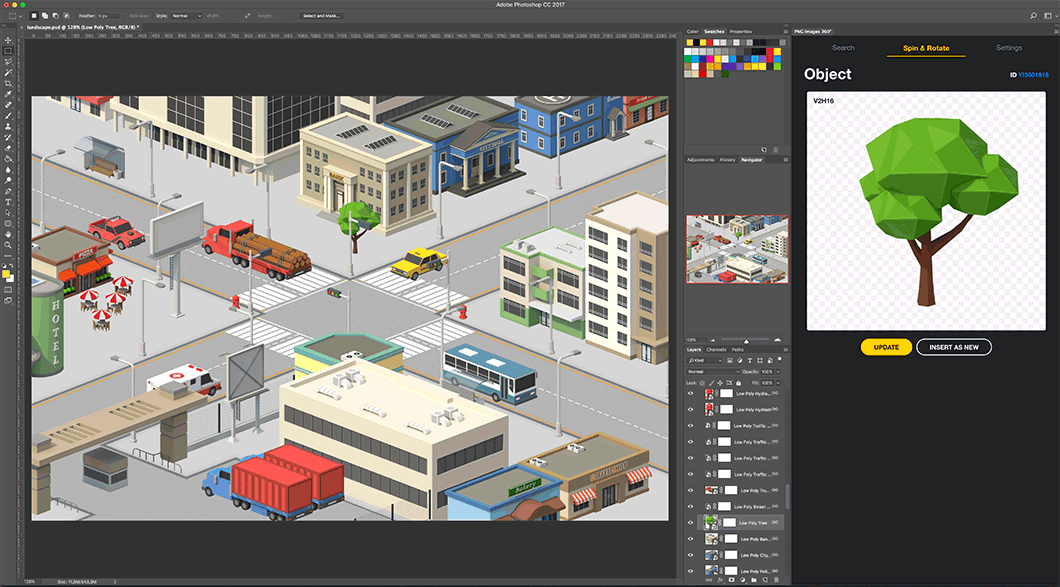
Task: Open the Settings tab in plugin panel
Action: pos(1008,48)
